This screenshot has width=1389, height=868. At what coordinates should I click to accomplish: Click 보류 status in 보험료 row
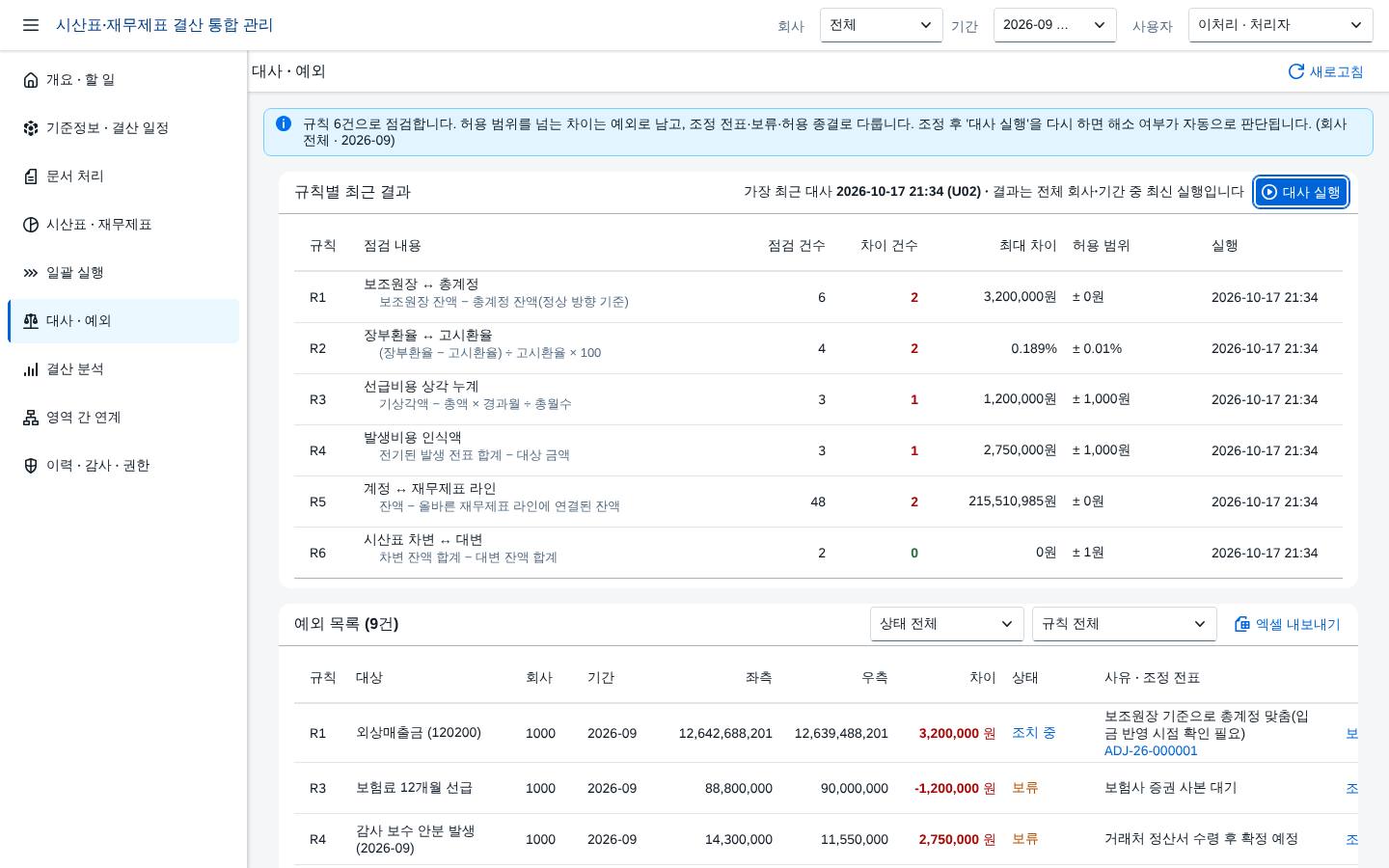click(x=1025, y=788)
